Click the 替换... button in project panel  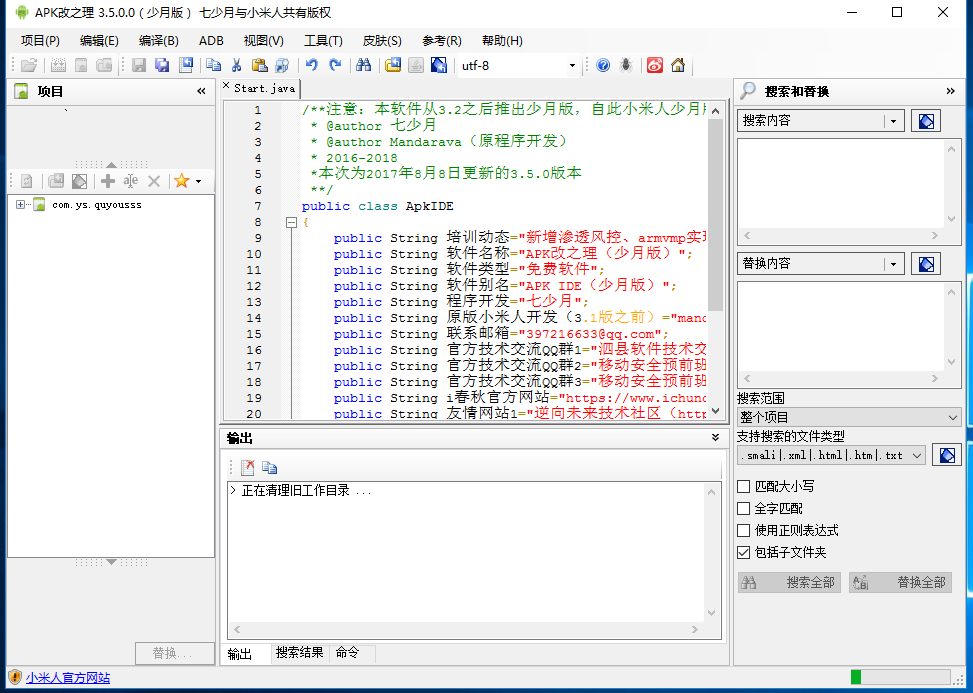click(174, 653)
